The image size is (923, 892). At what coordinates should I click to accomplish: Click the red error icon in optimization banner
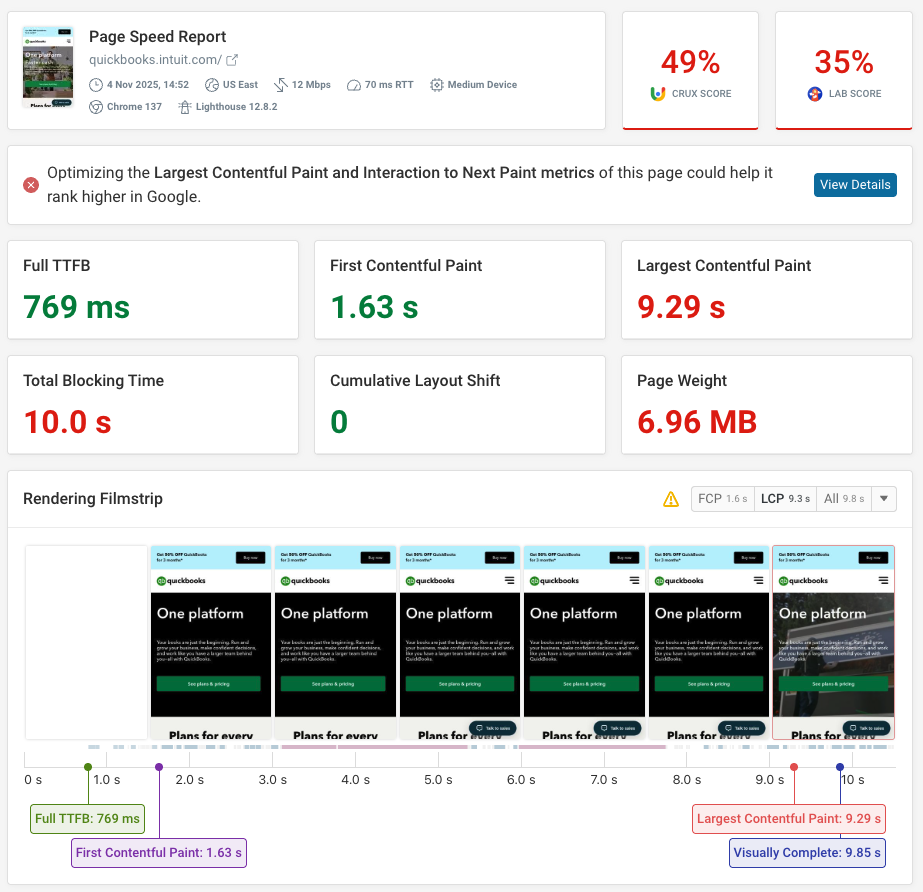point(30,184)
